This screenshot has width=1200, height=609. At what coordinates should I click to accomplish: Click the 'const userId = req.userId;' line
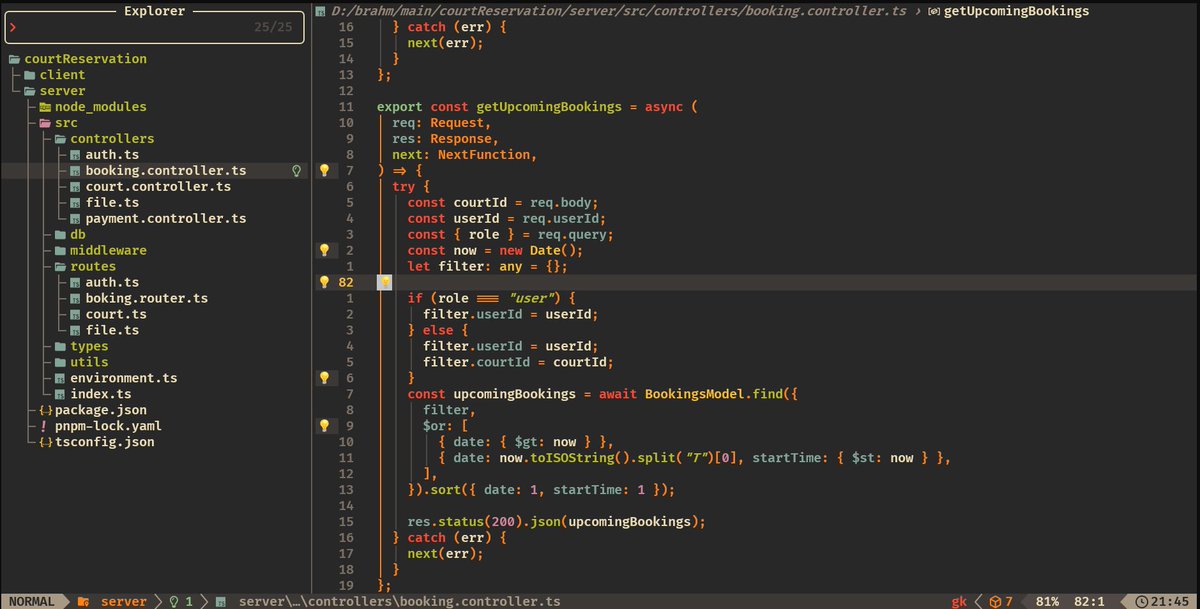click(507, 219)
